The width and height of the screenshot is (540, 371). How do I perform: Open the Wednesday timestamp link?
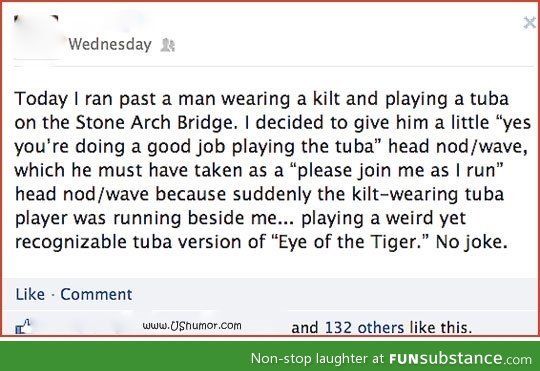tap(110, 44)
